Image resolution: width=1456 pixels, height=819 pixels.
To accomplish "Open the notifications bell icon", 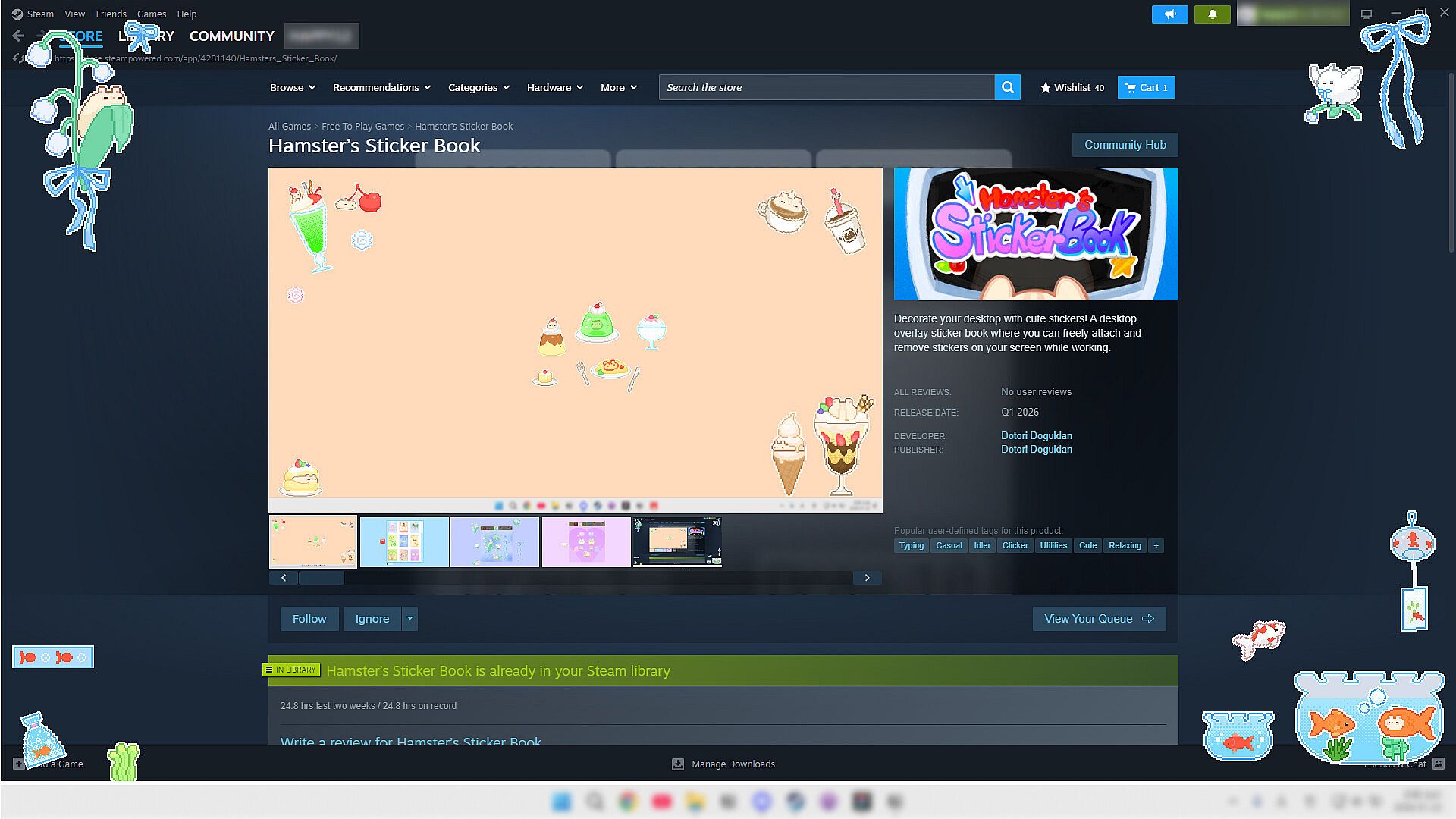I will (x=1212, y=14).
